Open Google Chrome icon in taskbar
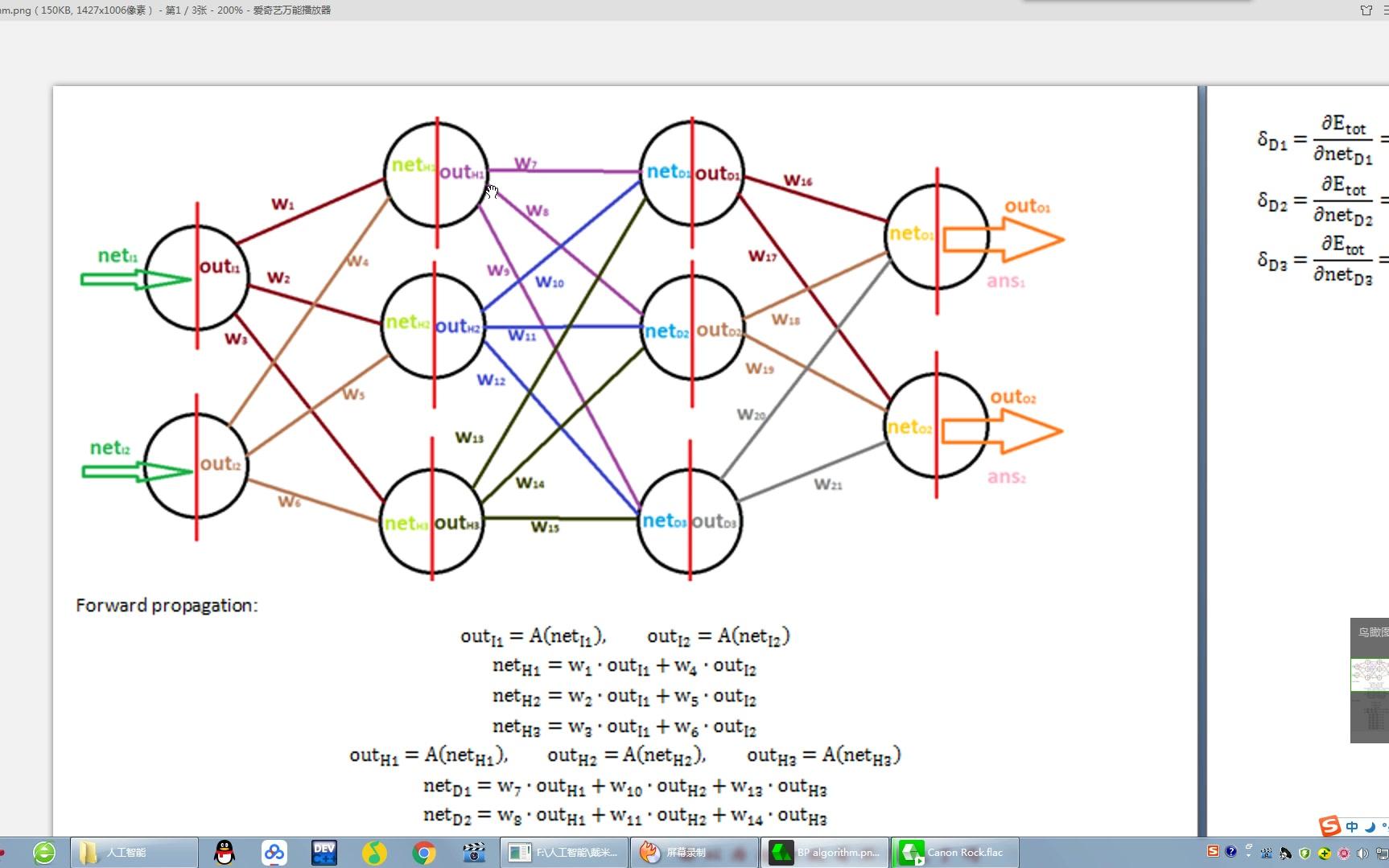 pos(424,853)
